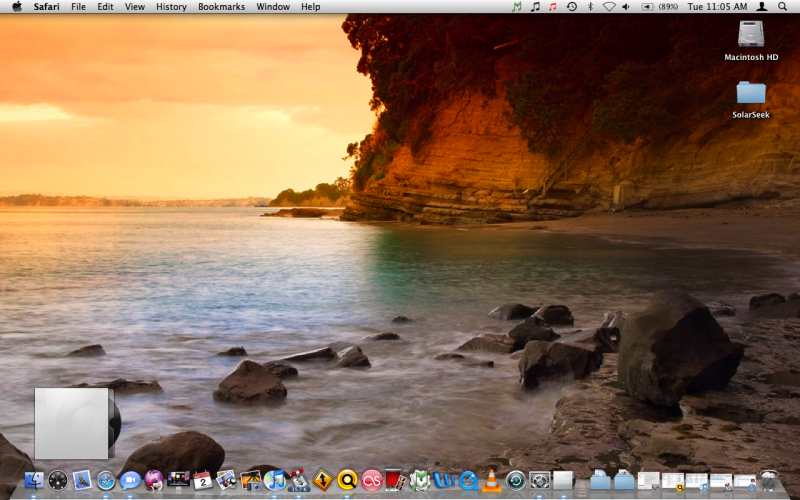Launch QuickTime Player from the Dock
Screen dimensions: 800x500
pyautogui.click(x=468, y=480)
